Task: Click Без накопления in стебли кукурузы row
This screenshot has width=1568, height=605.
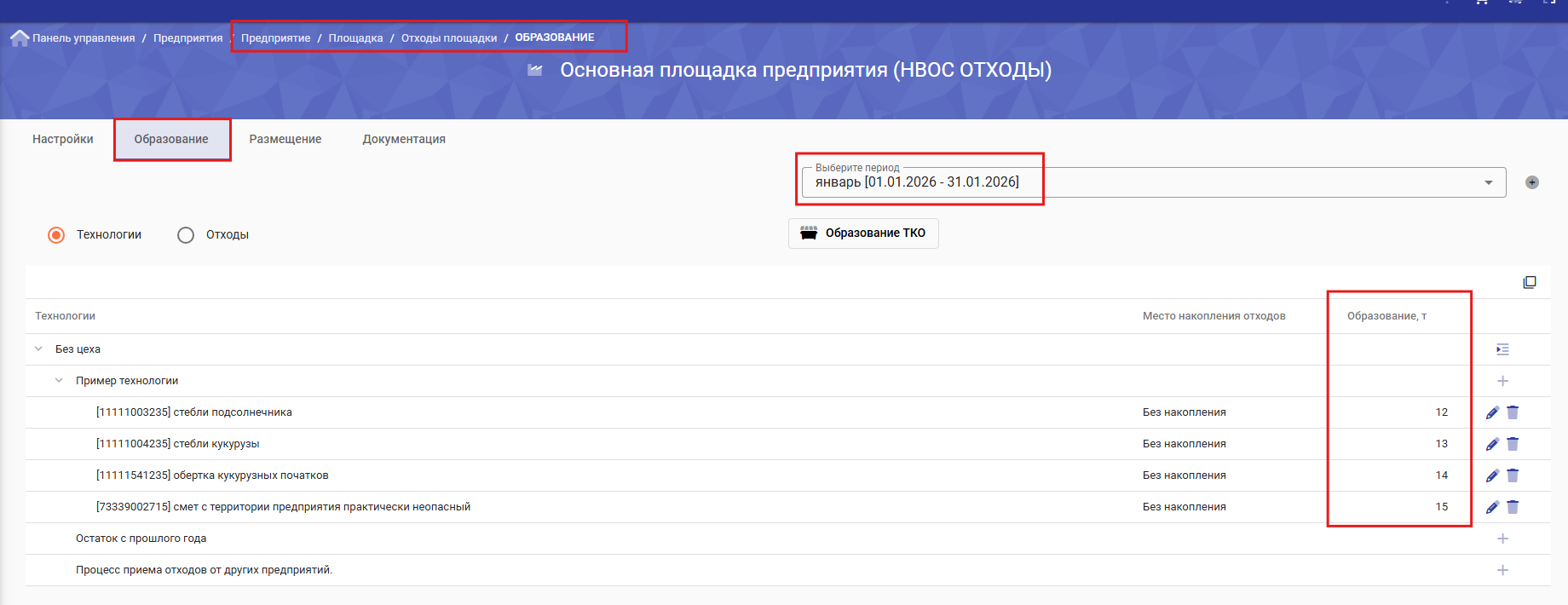Action: tap(1184, 444)
